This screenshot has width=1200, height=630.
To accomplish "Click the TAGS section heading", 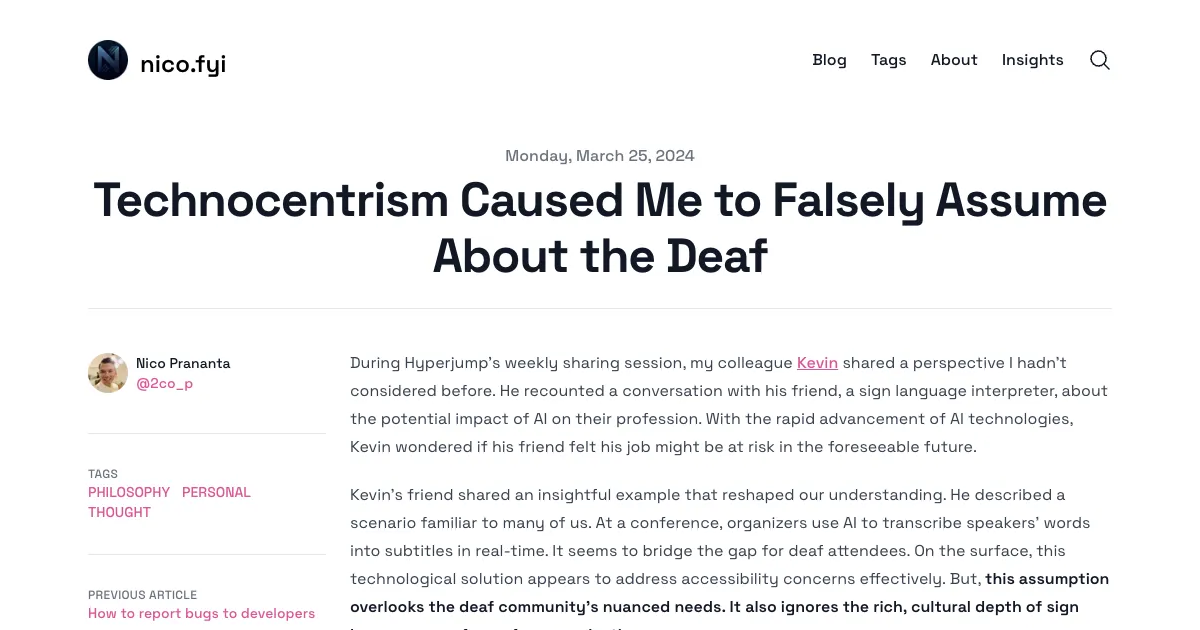I will coord(102,473).
